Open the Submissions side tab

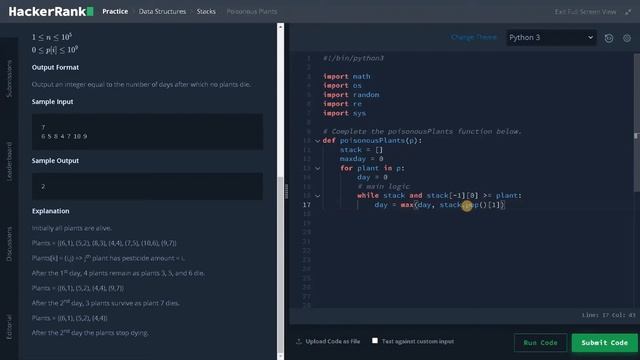pyautogui.click(x=9, y=78)
